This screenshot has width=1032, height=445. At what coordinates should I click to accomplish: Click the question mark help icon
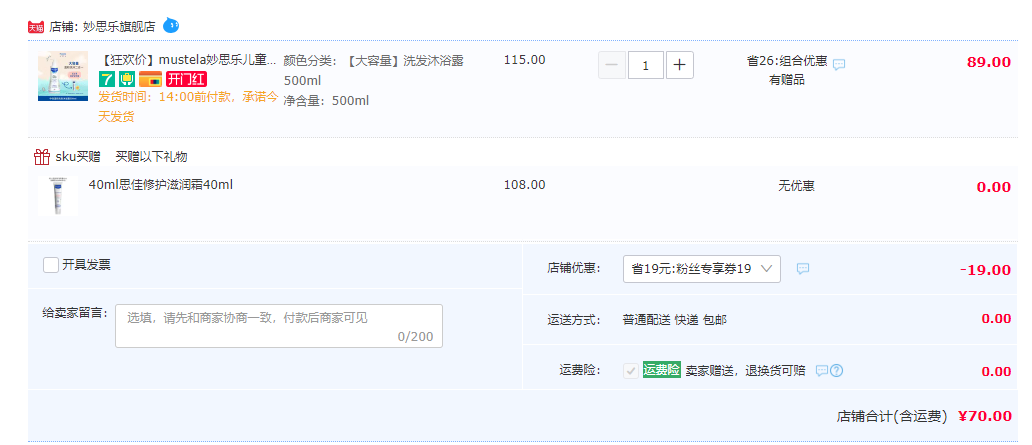[x=837, y=371]
